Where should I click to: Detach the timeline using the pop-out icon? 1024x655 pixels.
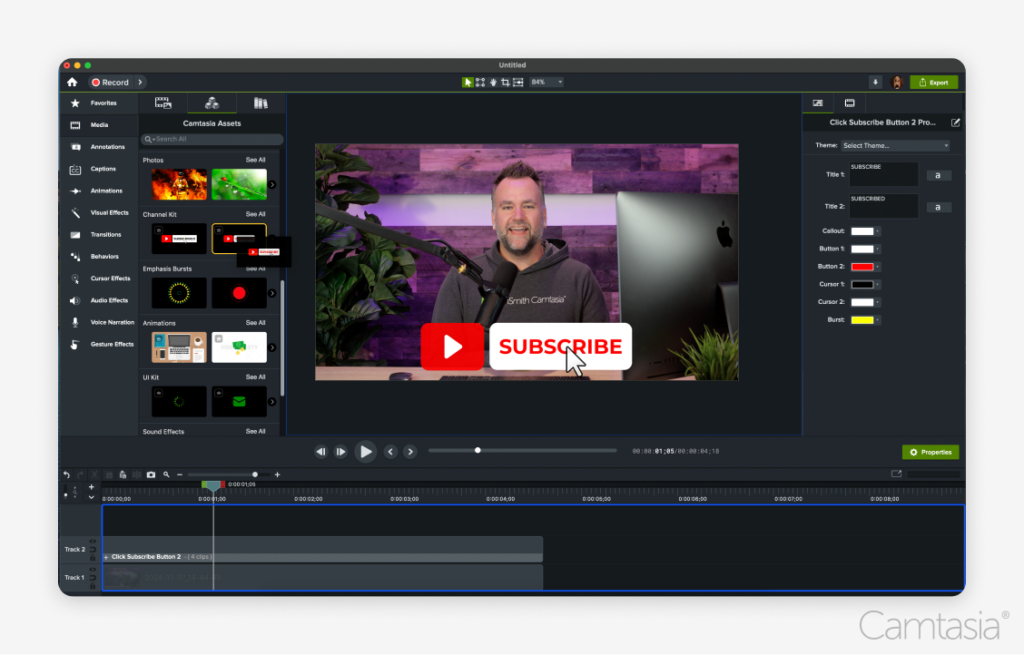(x=896, y=474)
